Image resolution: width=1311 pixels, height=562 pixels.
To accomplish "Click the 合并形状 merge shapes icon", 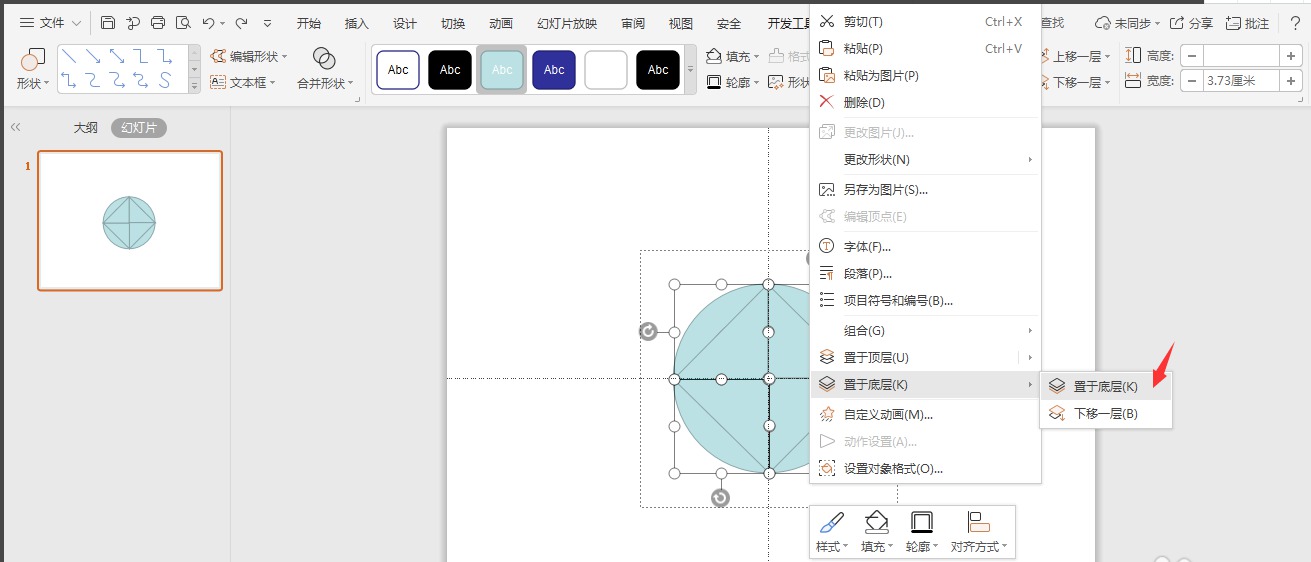I will [324, 59].
